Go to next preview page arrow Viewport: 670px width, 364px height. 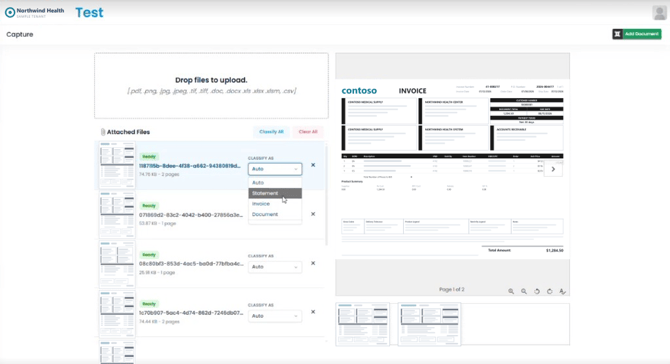[x=553, y=169]
